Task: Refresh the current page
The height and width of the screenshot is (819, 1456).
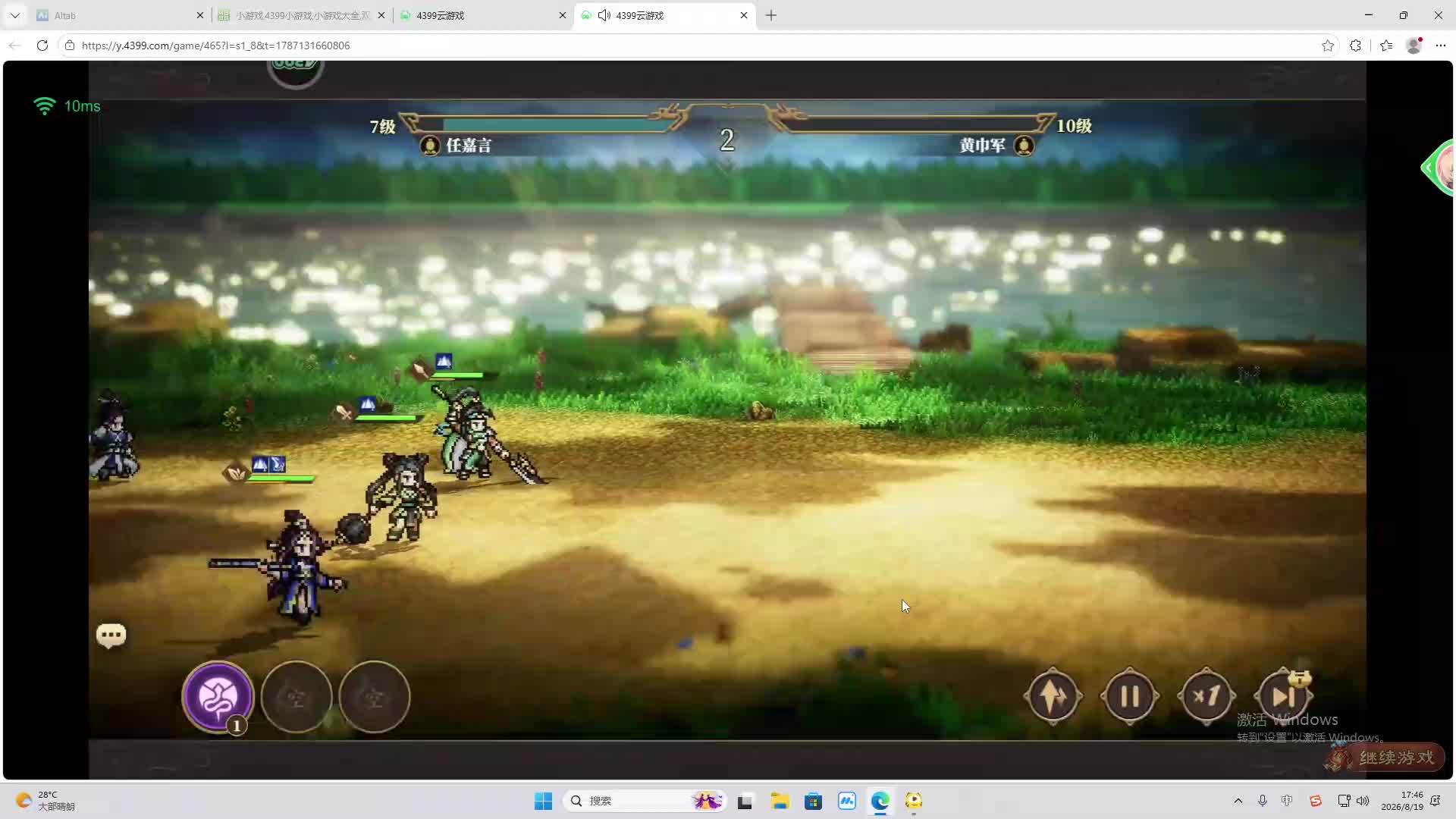Action: [42, 45]
